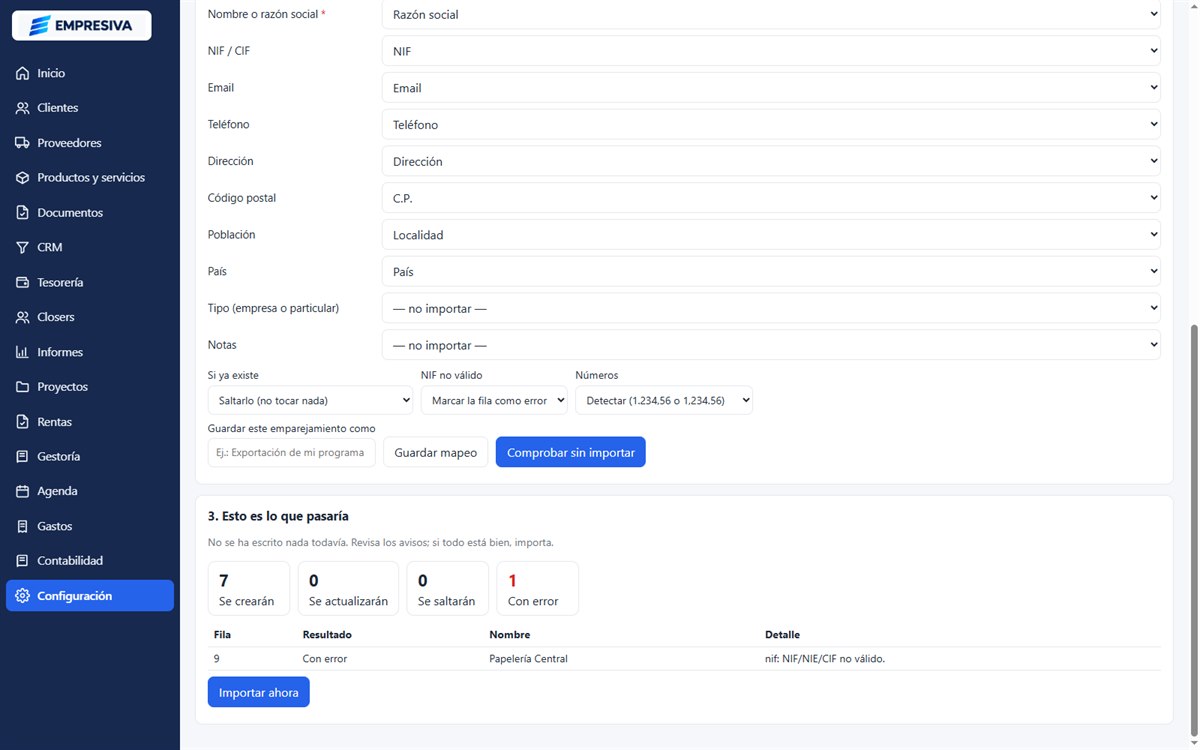
Task: Click the Proveedores truck icon
Action: (23, 143)
